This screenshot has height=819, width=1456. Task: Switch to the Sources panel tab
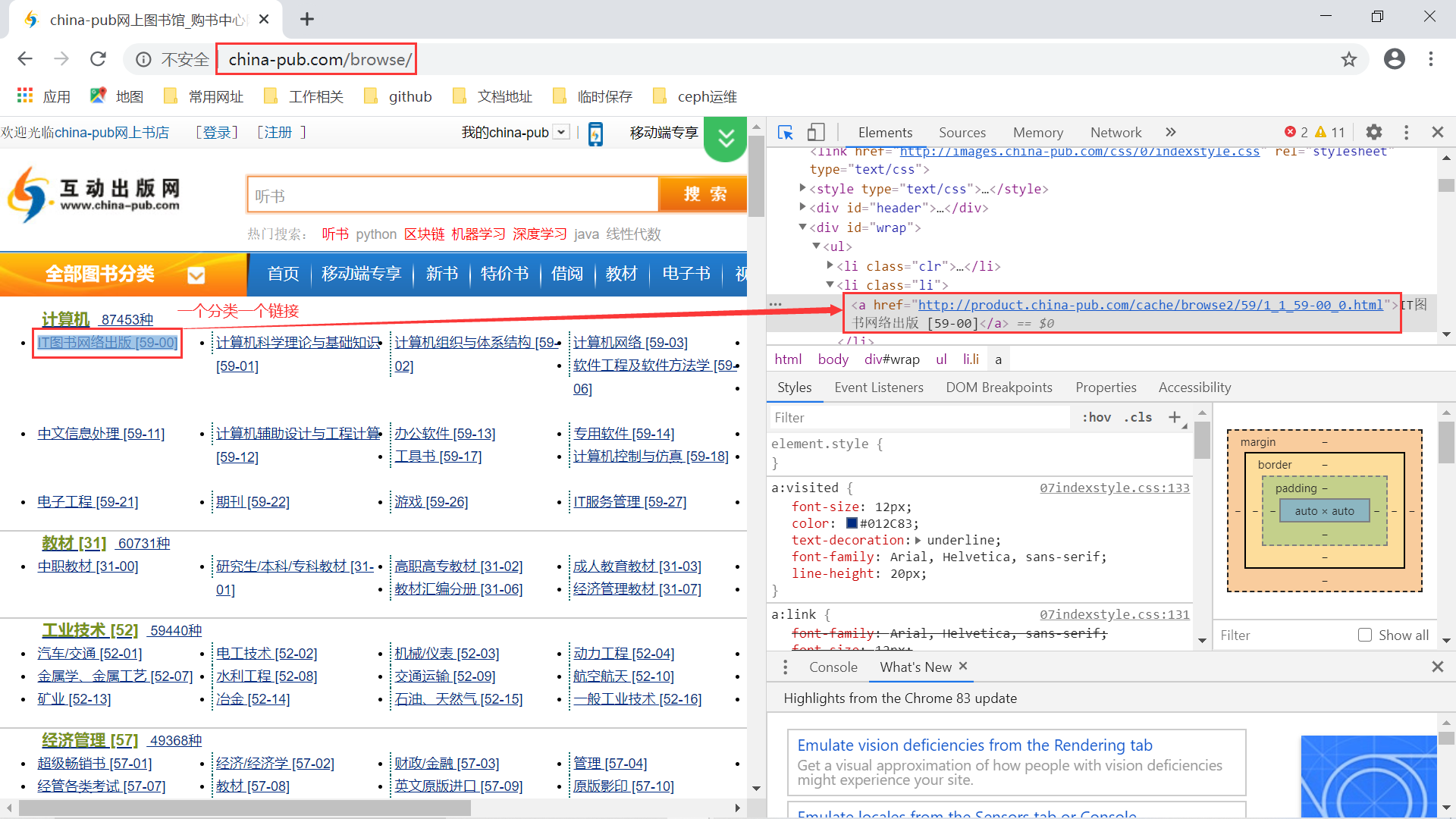click(962, 133)
